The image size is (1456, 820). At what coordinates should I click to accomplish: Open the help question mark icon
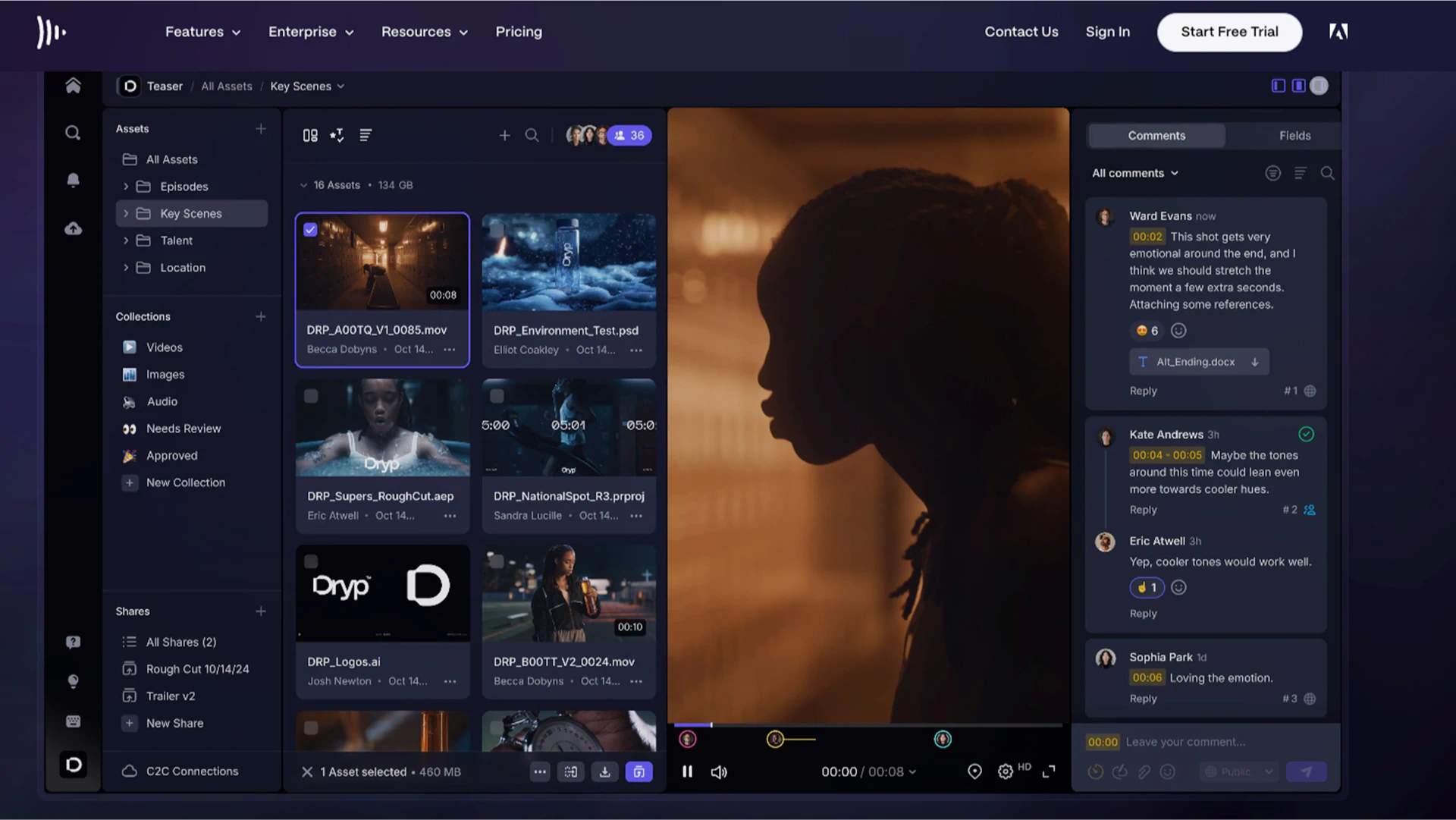click(x=73, y=642)
